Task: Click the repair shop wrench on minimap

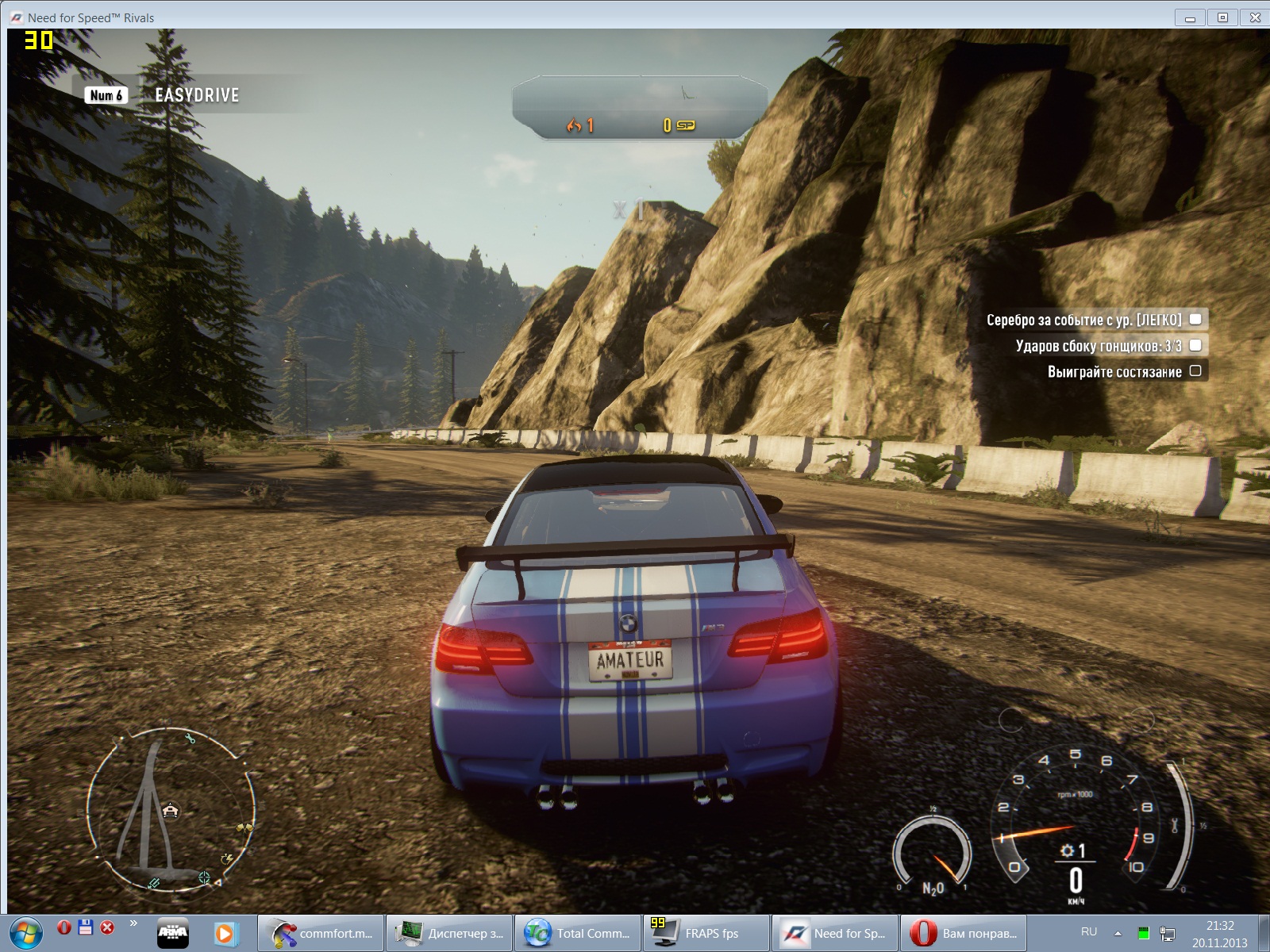Action: tap(190, 739)
